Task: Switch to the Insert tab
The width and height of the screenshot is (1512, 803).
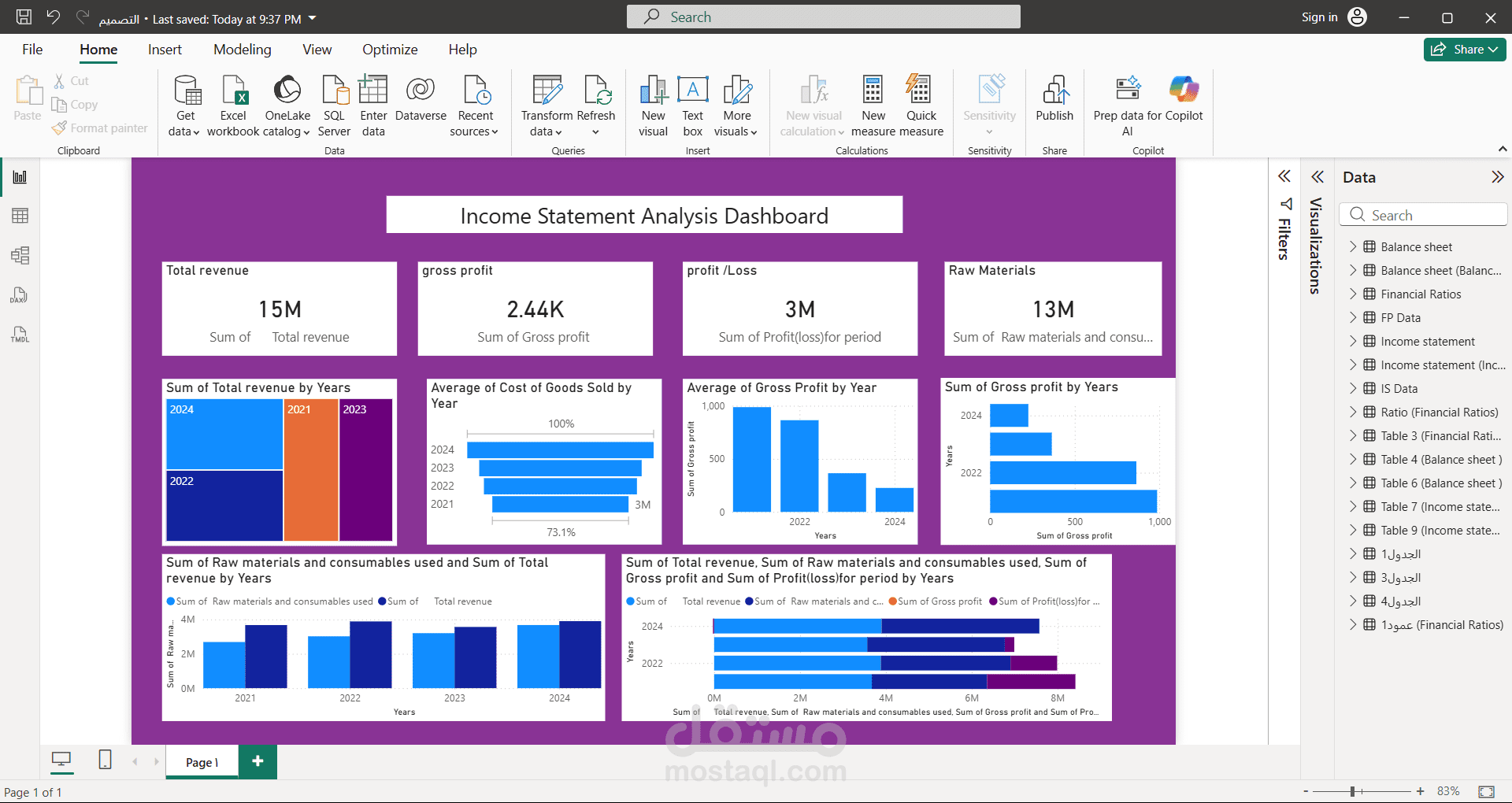Action: point(165,50)
